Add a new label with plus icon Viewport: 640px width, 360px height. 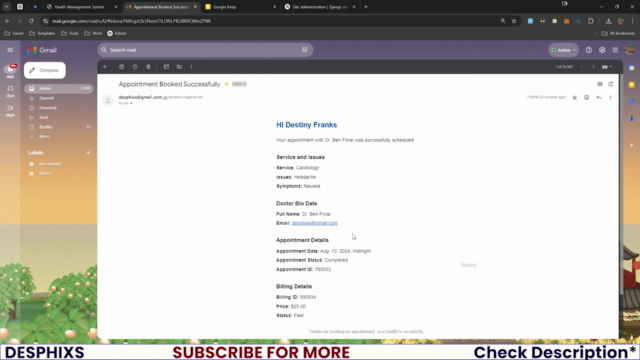(x=88, y=153)
